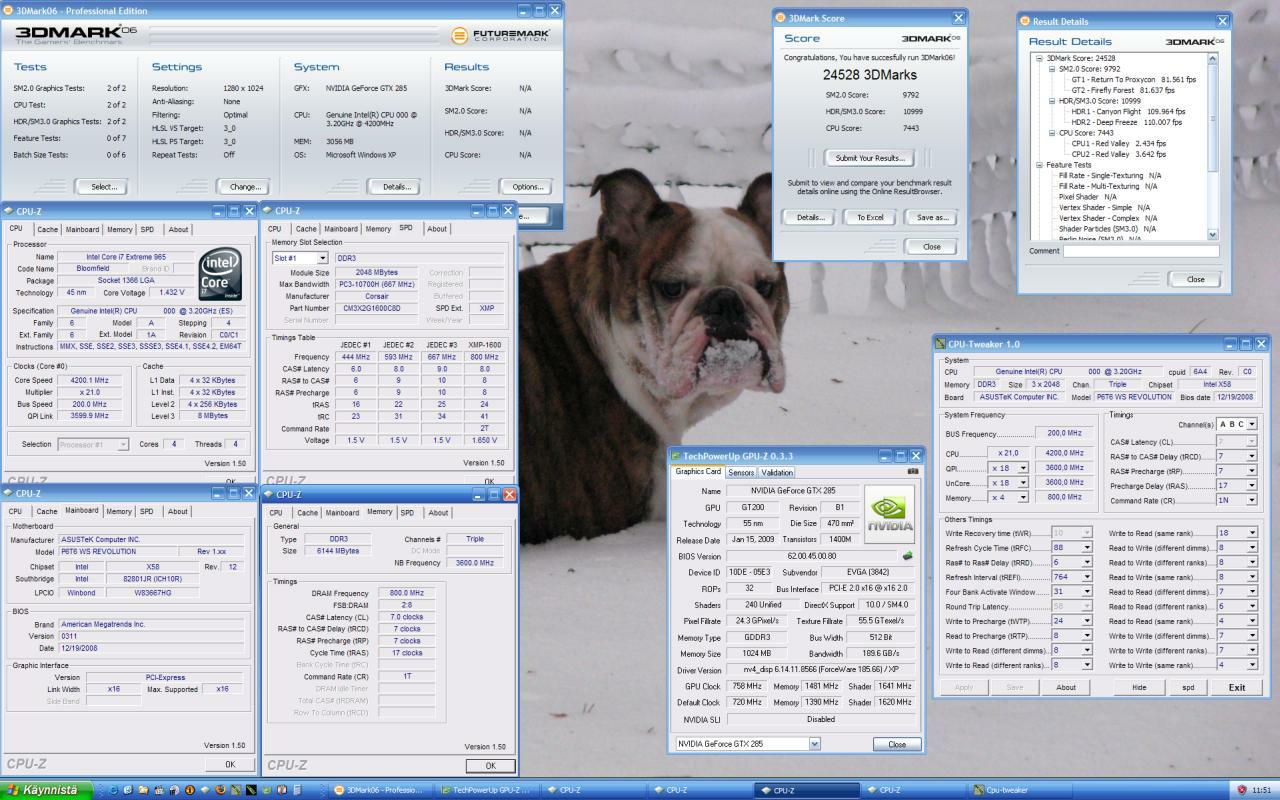Screen dimensions: 1280x800
Task: Click Close in the GPU-Z window
Action: [x=897, y=744]
